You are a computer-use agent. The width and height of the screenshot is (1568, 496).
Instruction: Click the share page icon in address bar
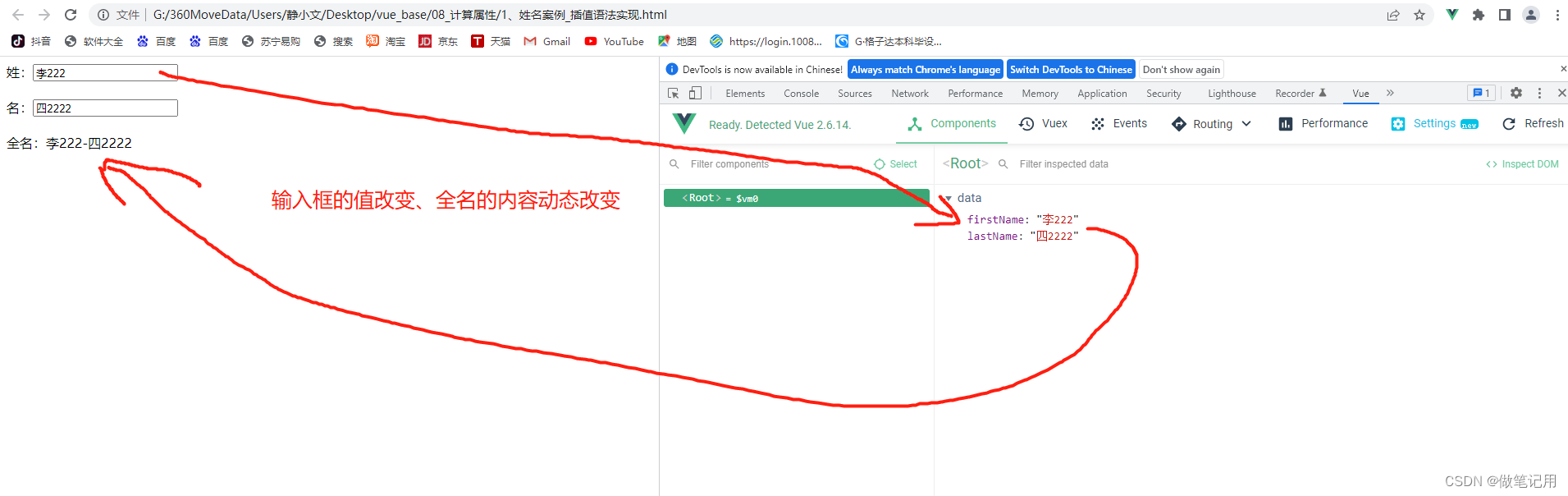(x=1393, y=15)
